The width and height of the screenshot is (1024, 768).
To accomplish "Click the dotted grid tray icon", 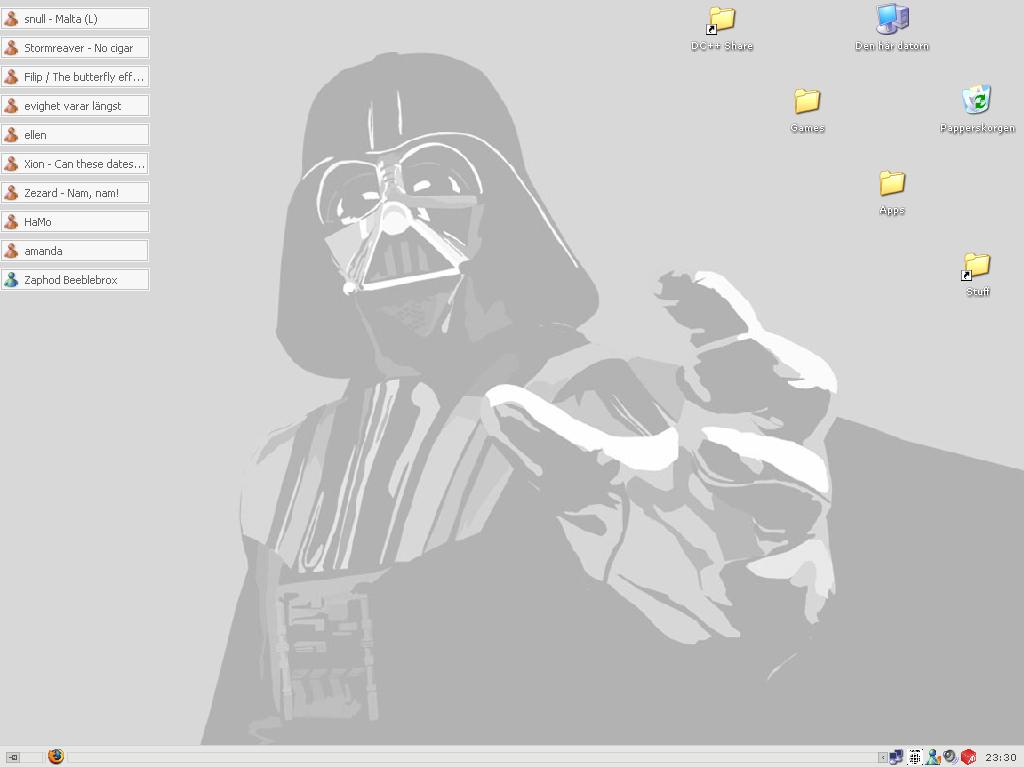I will [x=915, y=757].
